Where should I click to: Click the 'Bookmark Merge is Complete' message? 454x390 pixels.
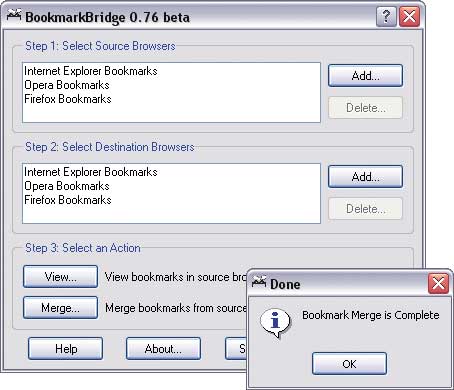click(x=371, y=315)
